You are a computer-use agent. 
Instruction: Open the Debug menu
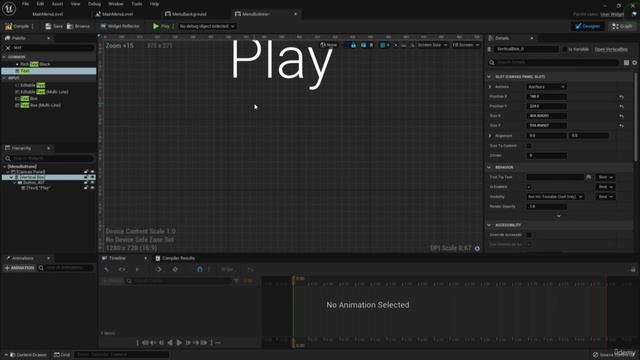pyautogui.click(x=94, y=4)
